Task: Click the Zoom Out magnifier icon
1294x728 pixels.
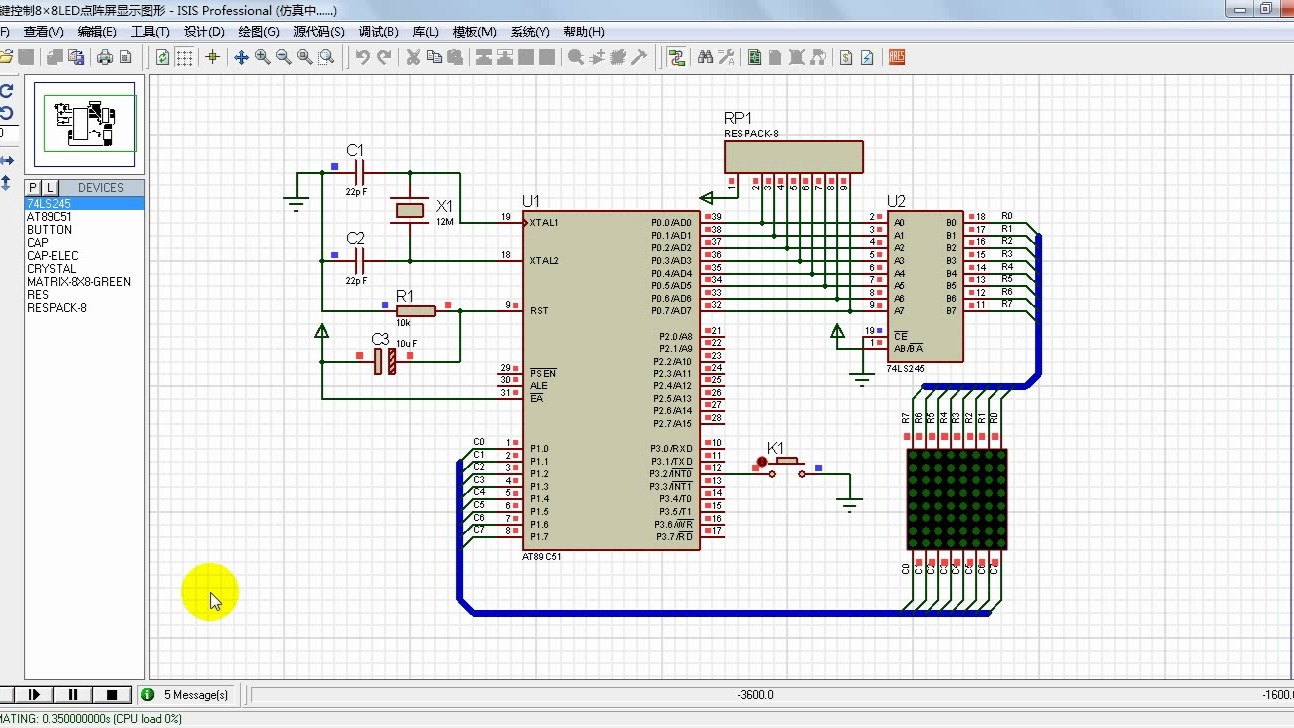Action: (283, 57)
